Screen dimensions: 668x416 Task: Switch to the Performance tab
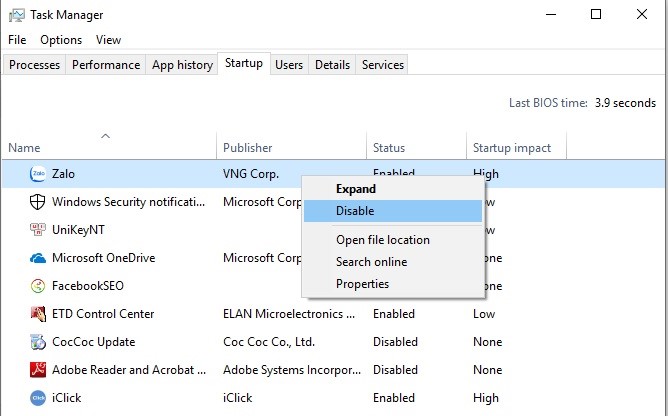pyautogui.click(x=106, y=65)
